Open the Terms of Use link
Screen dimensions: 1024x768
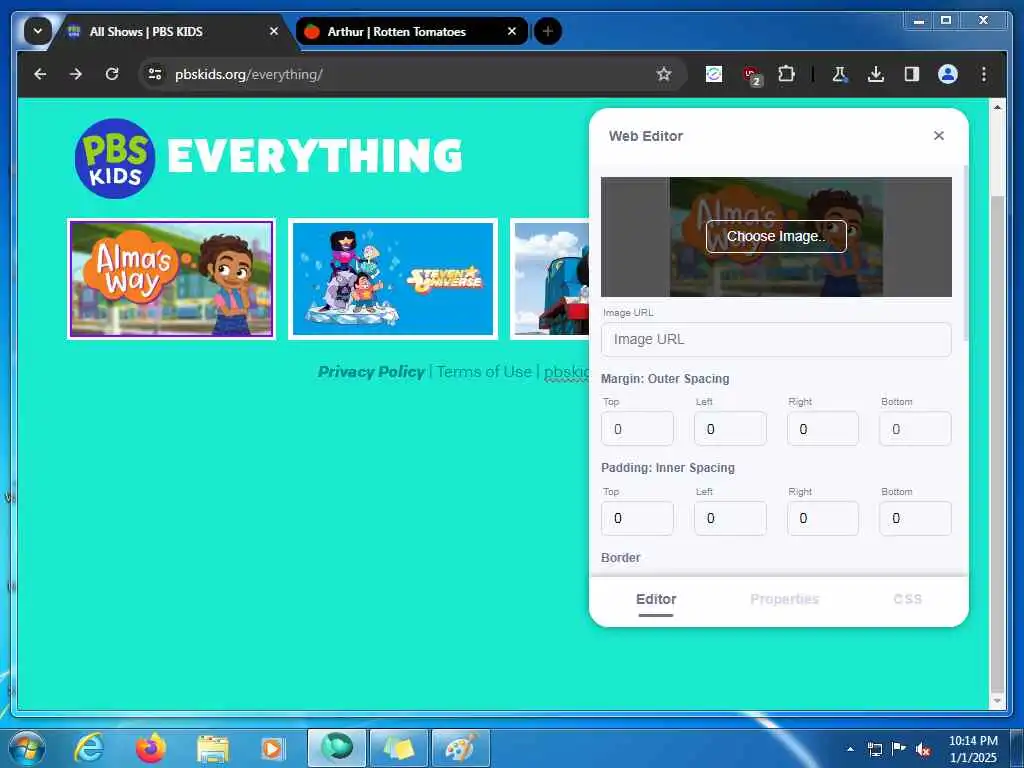pyautogui.click(x=484, y=372)
